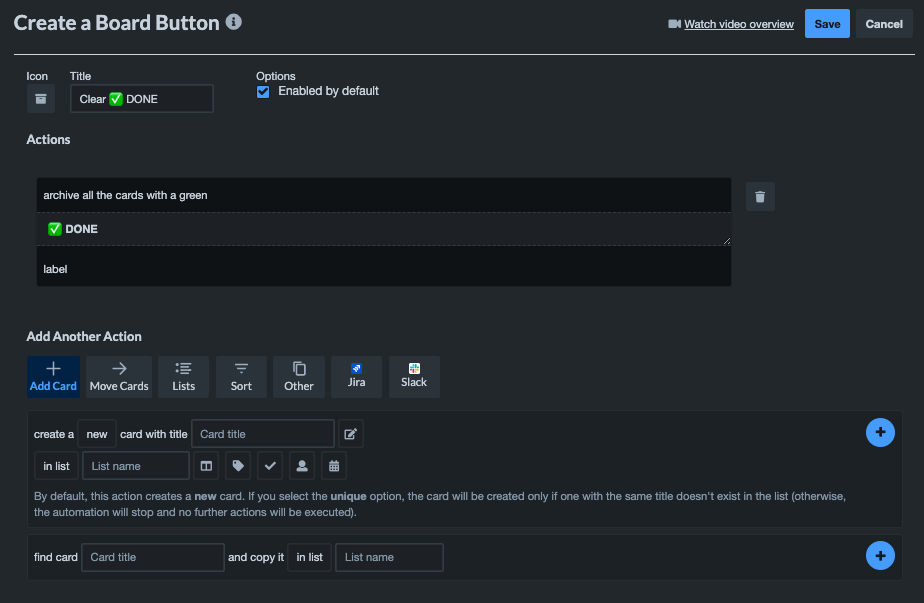
Task: Click the checklist checkmark icon
Action: [270, 466]
